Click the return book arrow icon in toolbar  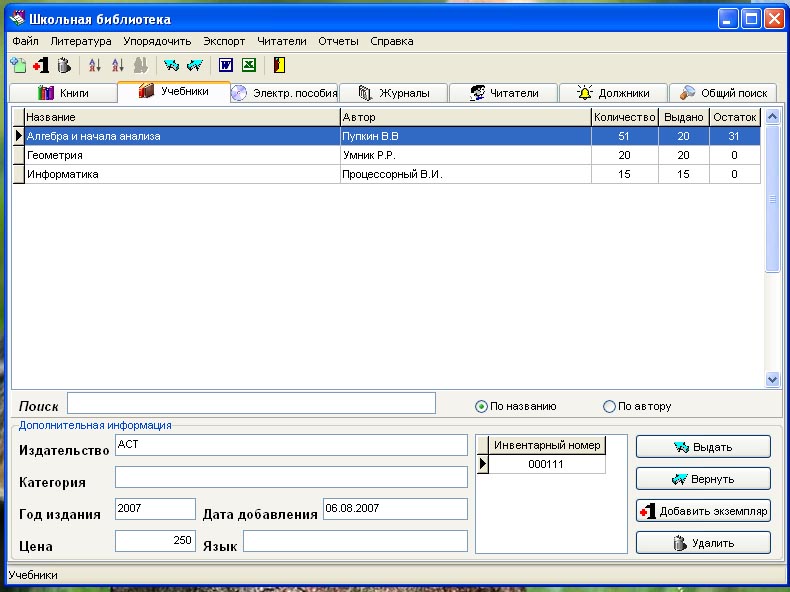click(x=195, y=65)
